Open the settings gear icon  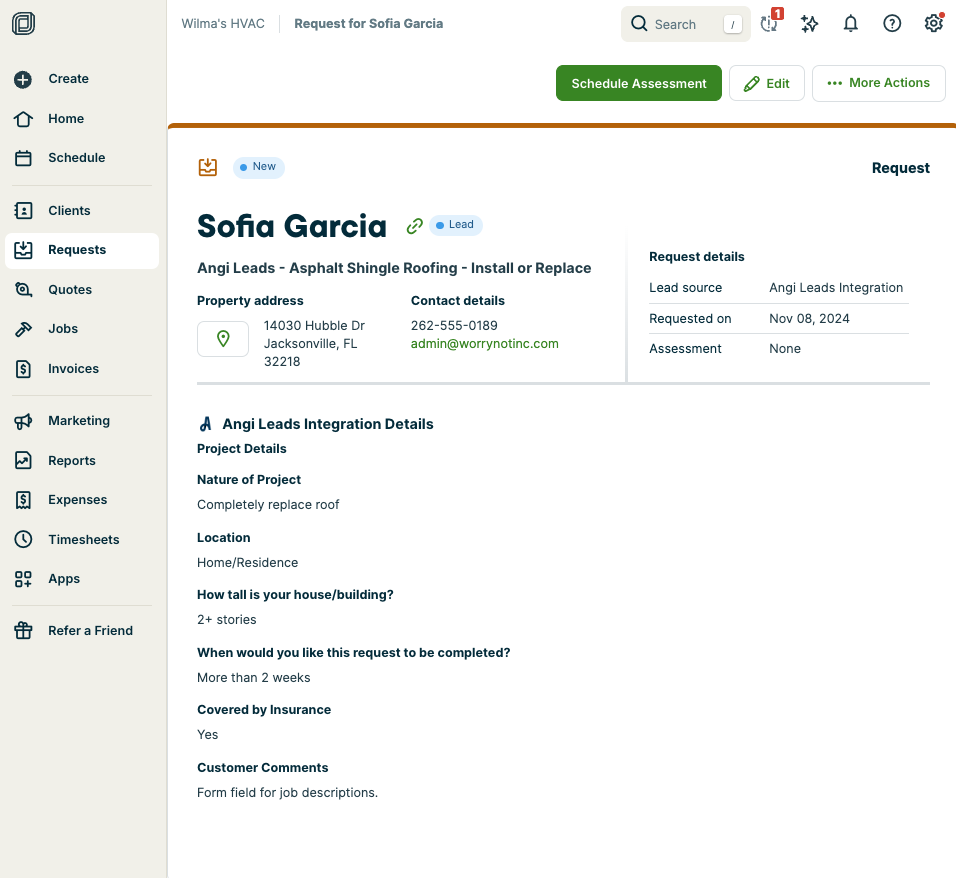click(933, 24)
